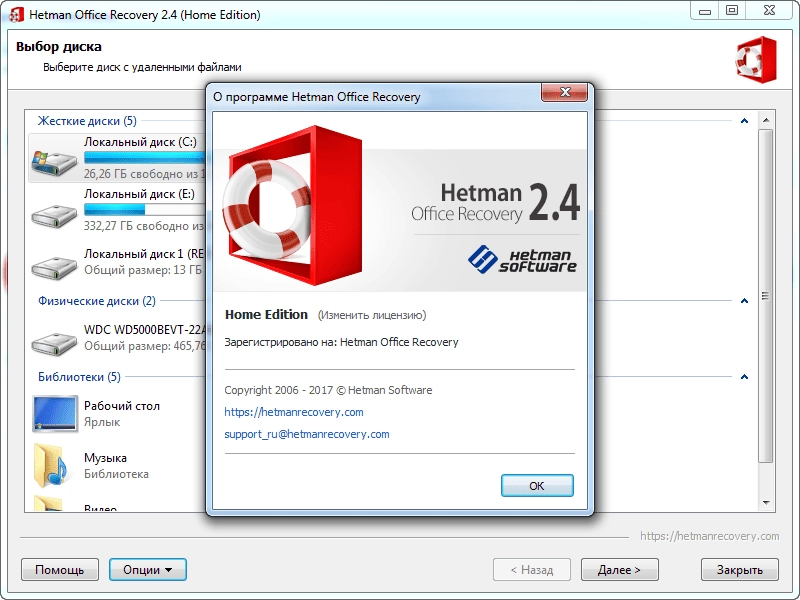Click the Copyright 2006 - 2017 text
Image resolution: width=800 pixels, height=600 pixels.
[328, 390]
